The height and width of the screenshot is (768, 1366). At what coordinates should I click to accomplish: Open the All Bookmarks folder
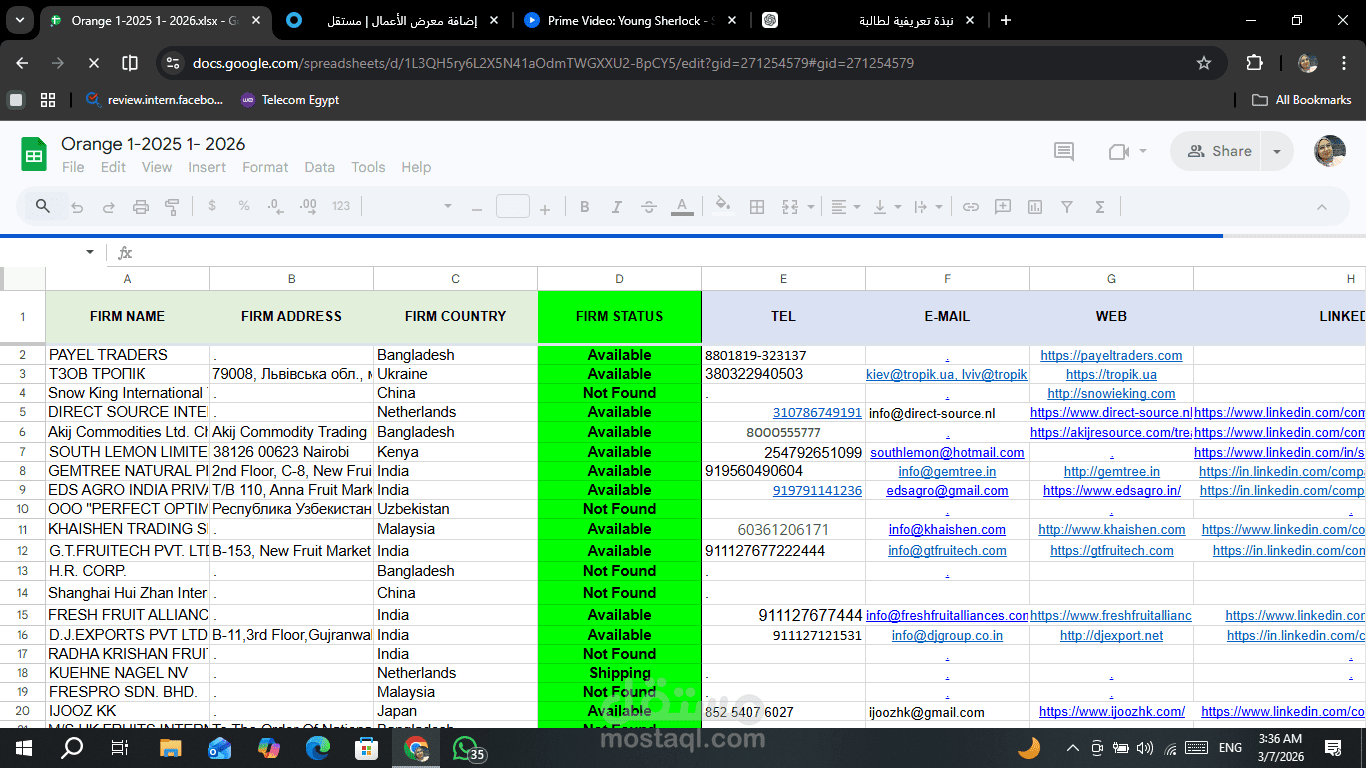(1302, 100)
